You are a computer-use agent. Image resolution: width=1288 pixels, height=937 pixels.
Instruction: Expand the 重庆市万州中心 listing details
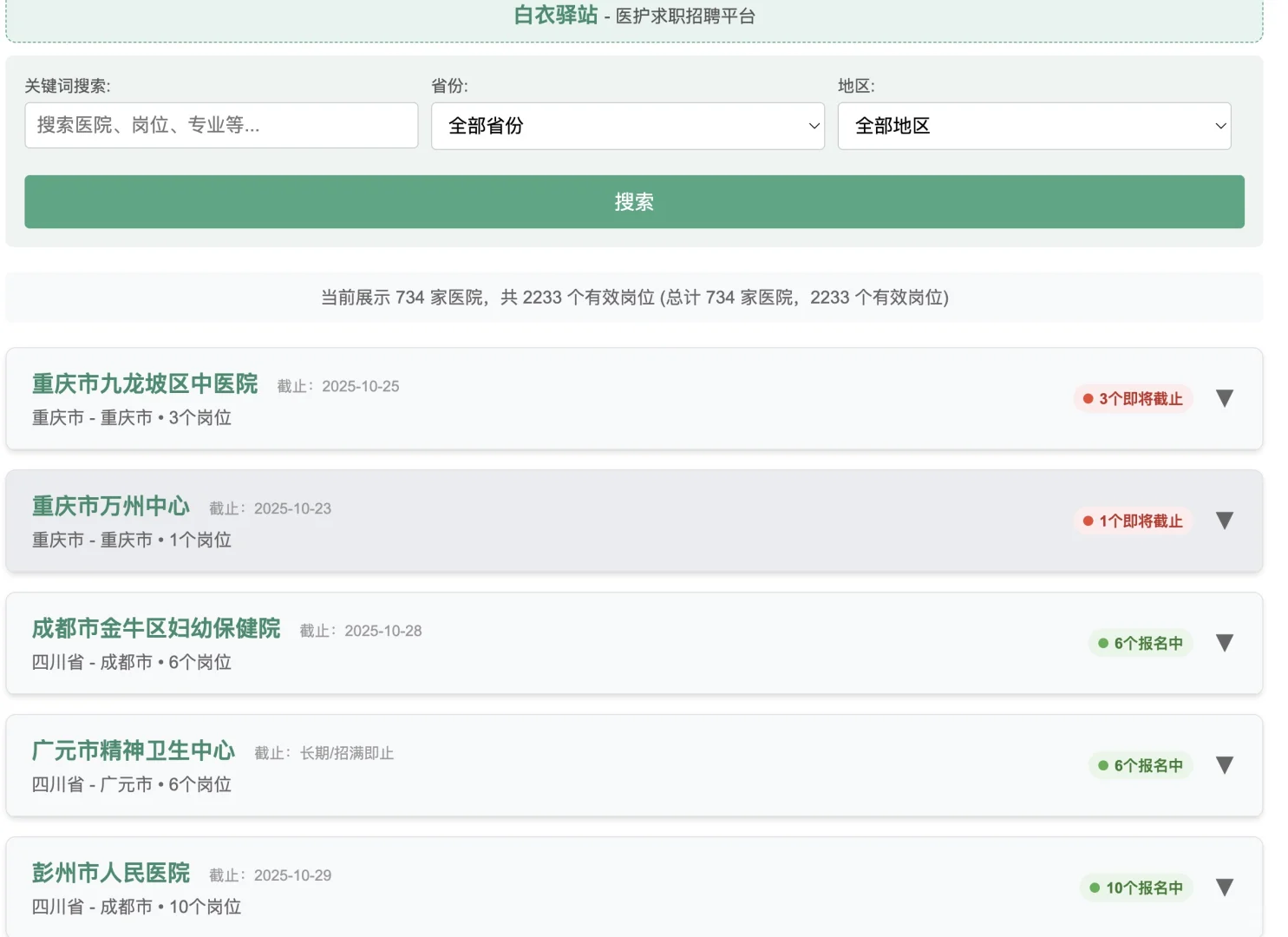1224,521
